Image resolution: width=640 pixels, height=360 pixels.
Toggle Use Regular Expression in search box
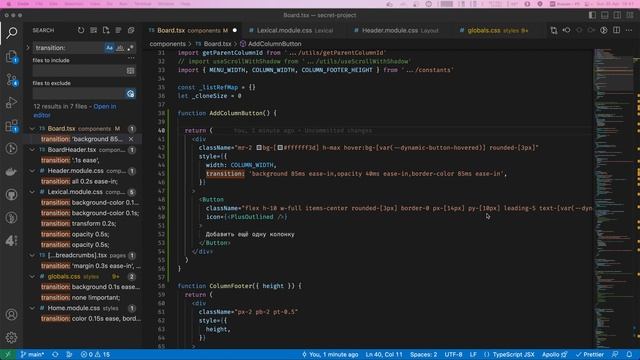tap(130, 48)
